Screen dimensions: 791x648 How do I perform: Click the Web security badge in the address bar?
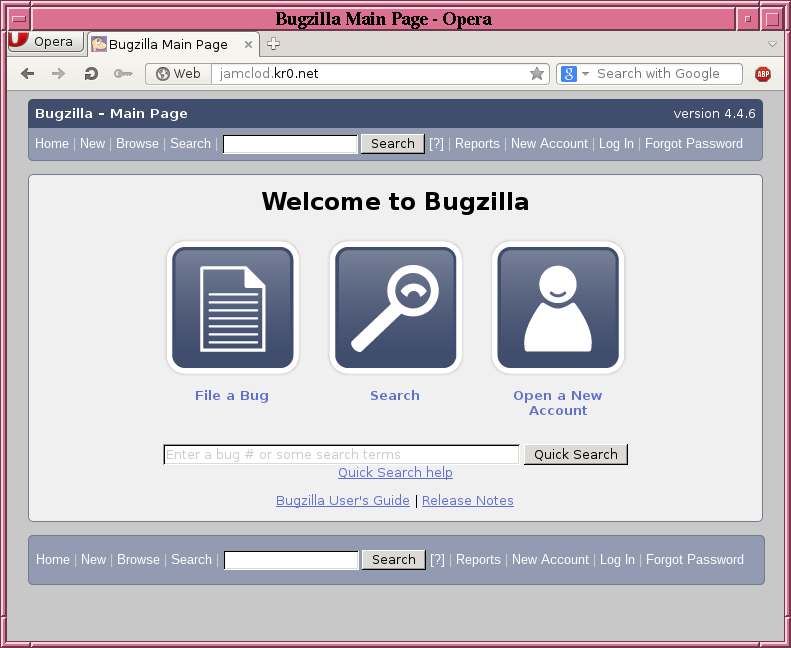[x=178, y=74]
